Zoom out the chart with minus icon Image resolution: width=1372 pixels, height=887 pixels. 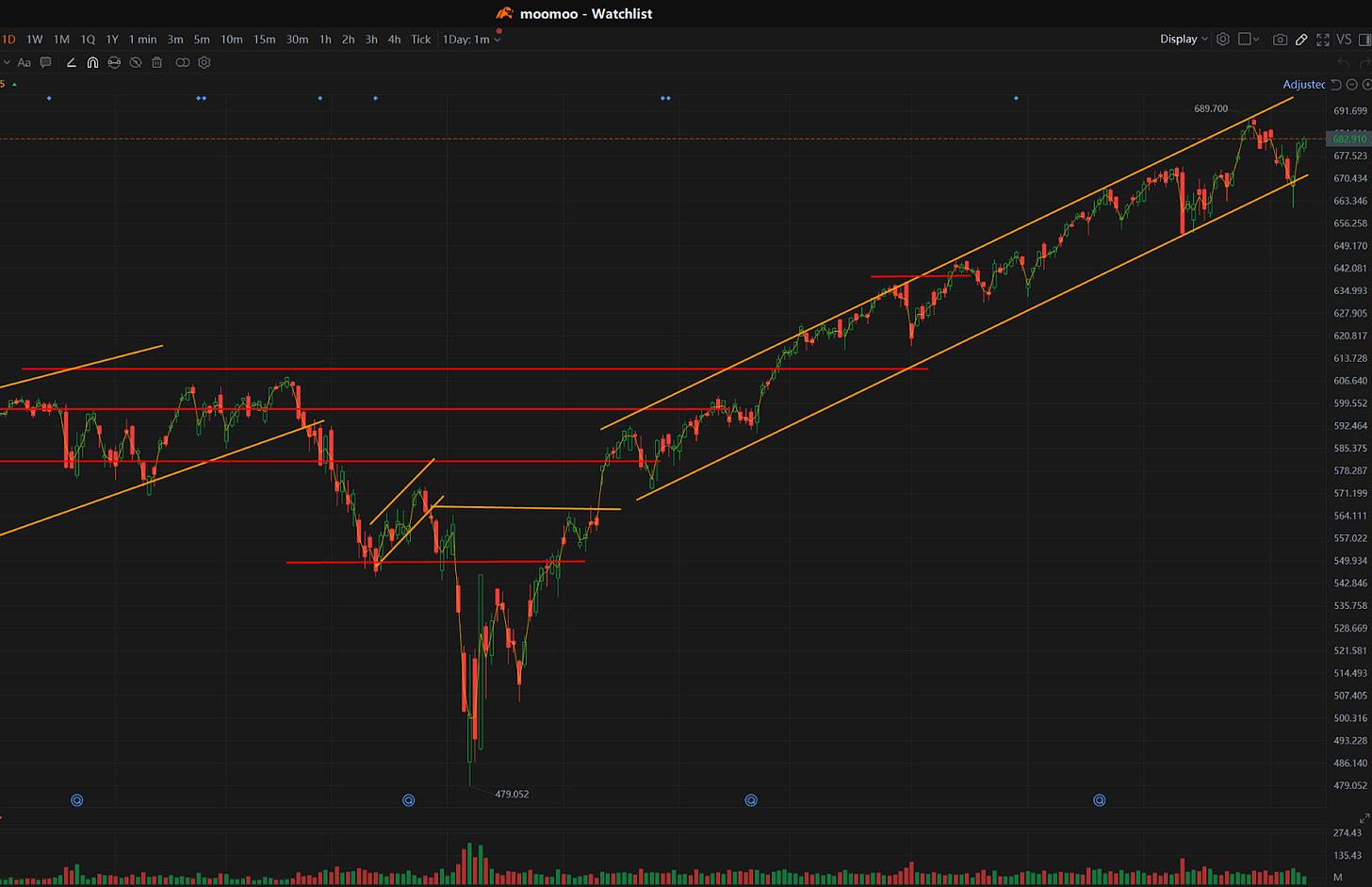pos(1352,85)
